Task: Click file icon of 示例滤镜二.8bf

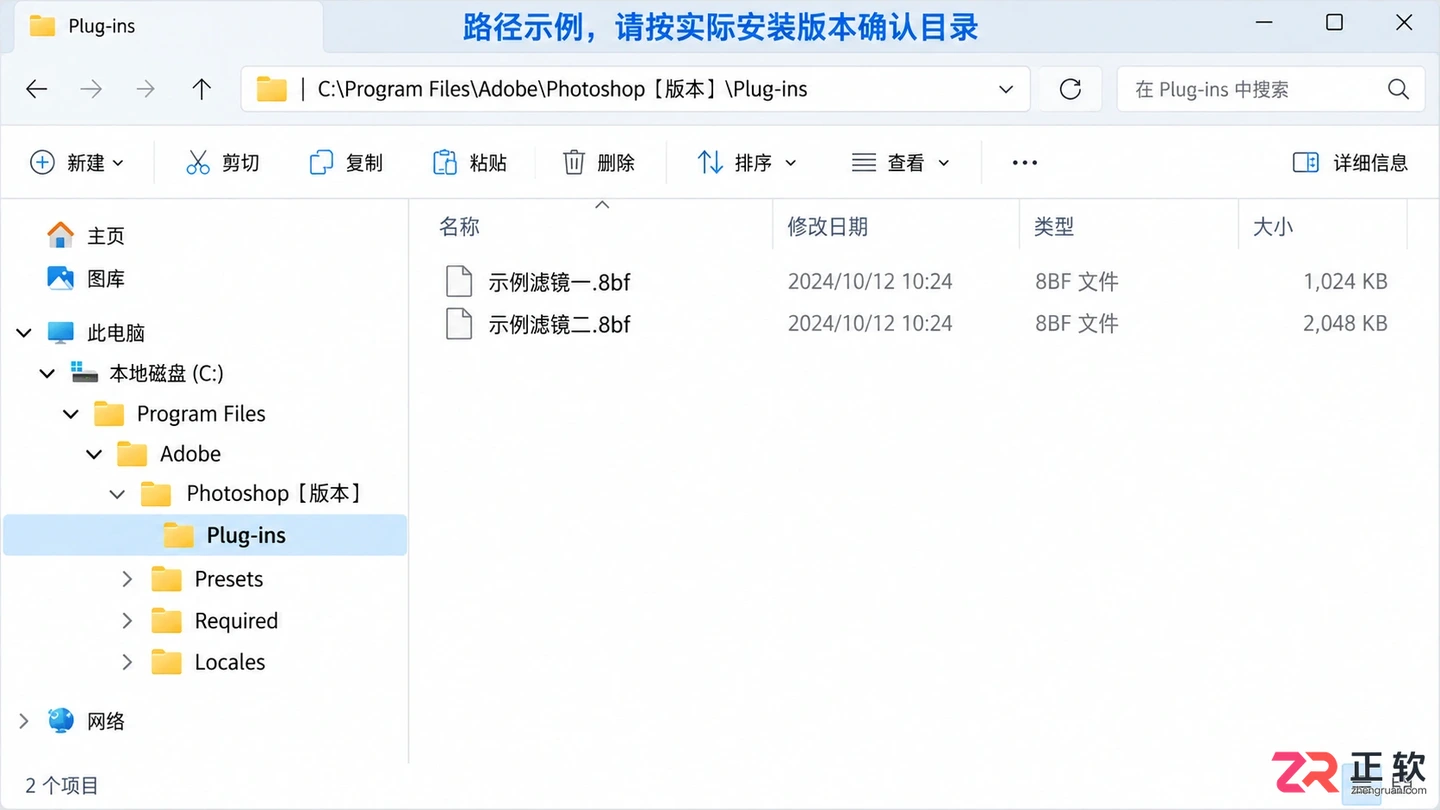Action: pyautogui.click(x=459, y=324)
